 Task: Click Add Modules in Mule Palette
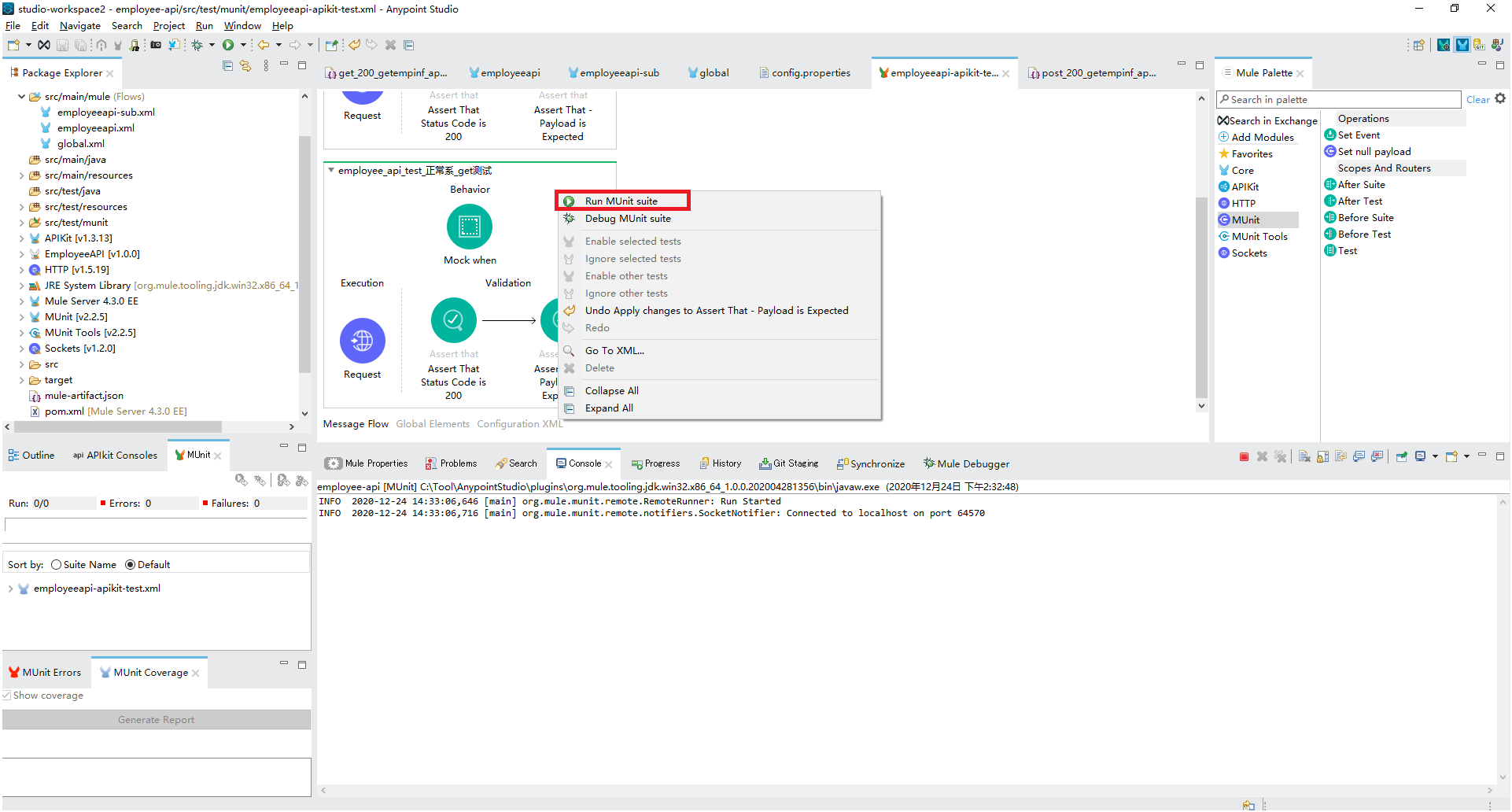[x=1256, y=137]
